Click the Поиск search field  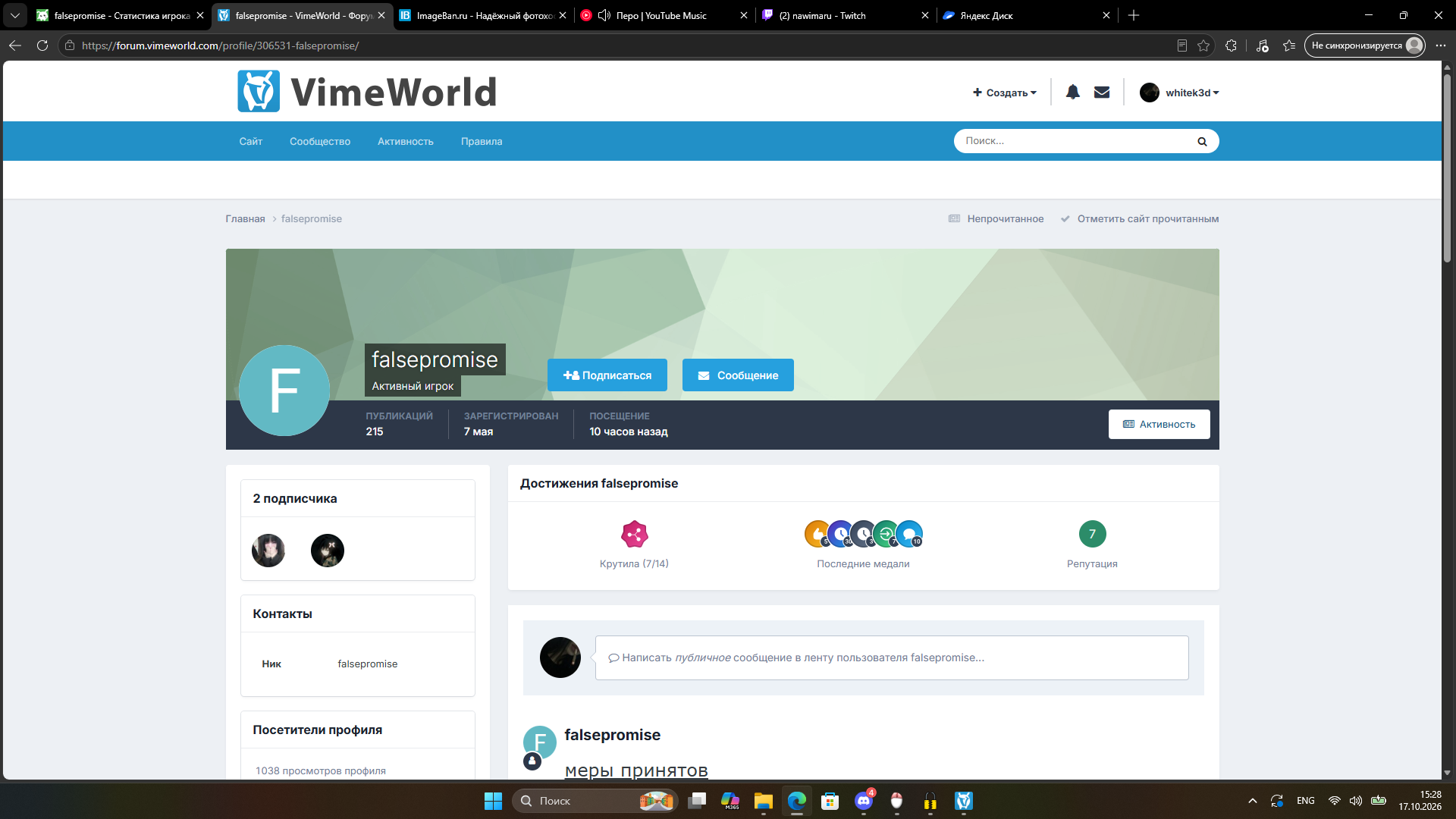(1073, 141)
